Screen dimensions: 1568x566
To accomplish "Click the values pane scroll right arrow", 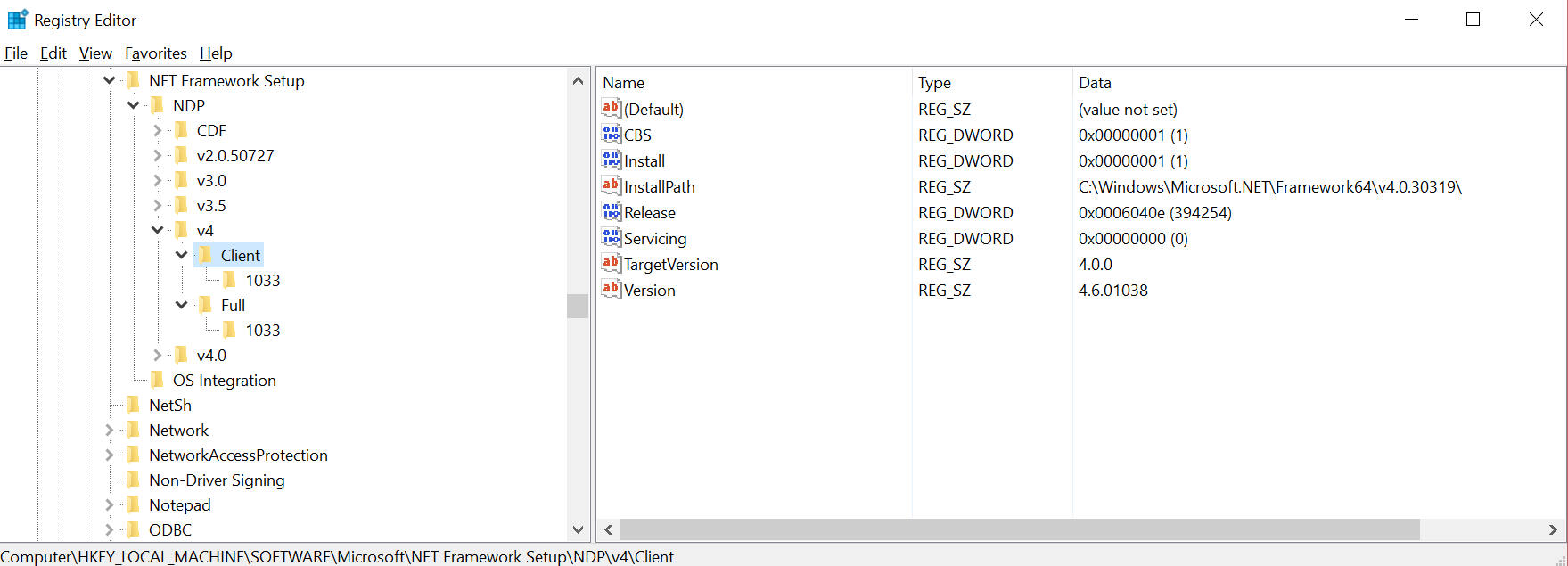I will pyautogui.click(x=1553, y=529).
